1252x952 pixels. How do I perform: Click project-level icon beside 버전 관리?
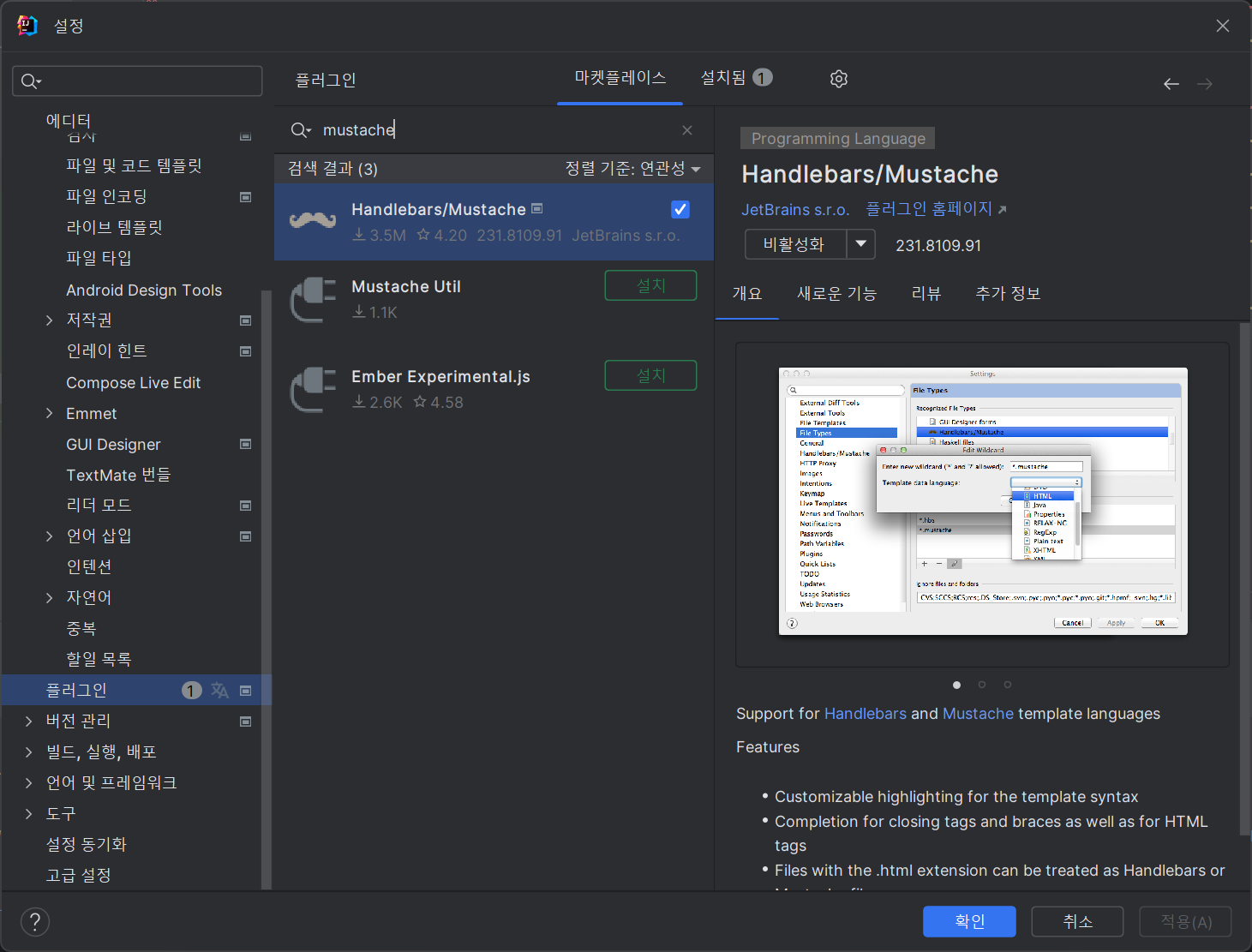pyautogui.click(x=246, y=721)
